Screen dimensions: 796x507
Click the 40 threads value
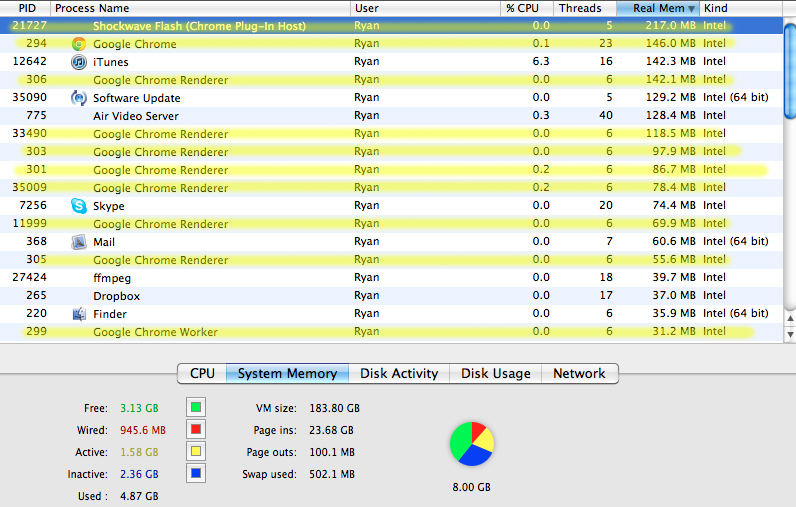coord(606,115)
